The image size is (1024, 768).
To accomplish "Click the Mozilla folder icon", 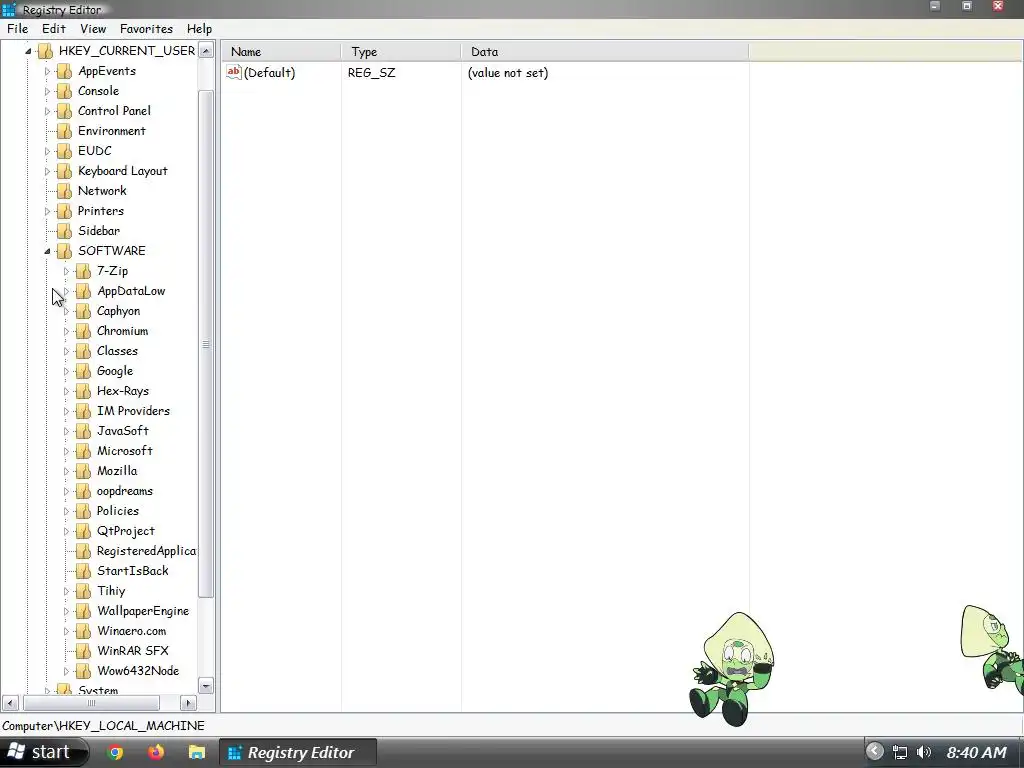I will [83, 471].
